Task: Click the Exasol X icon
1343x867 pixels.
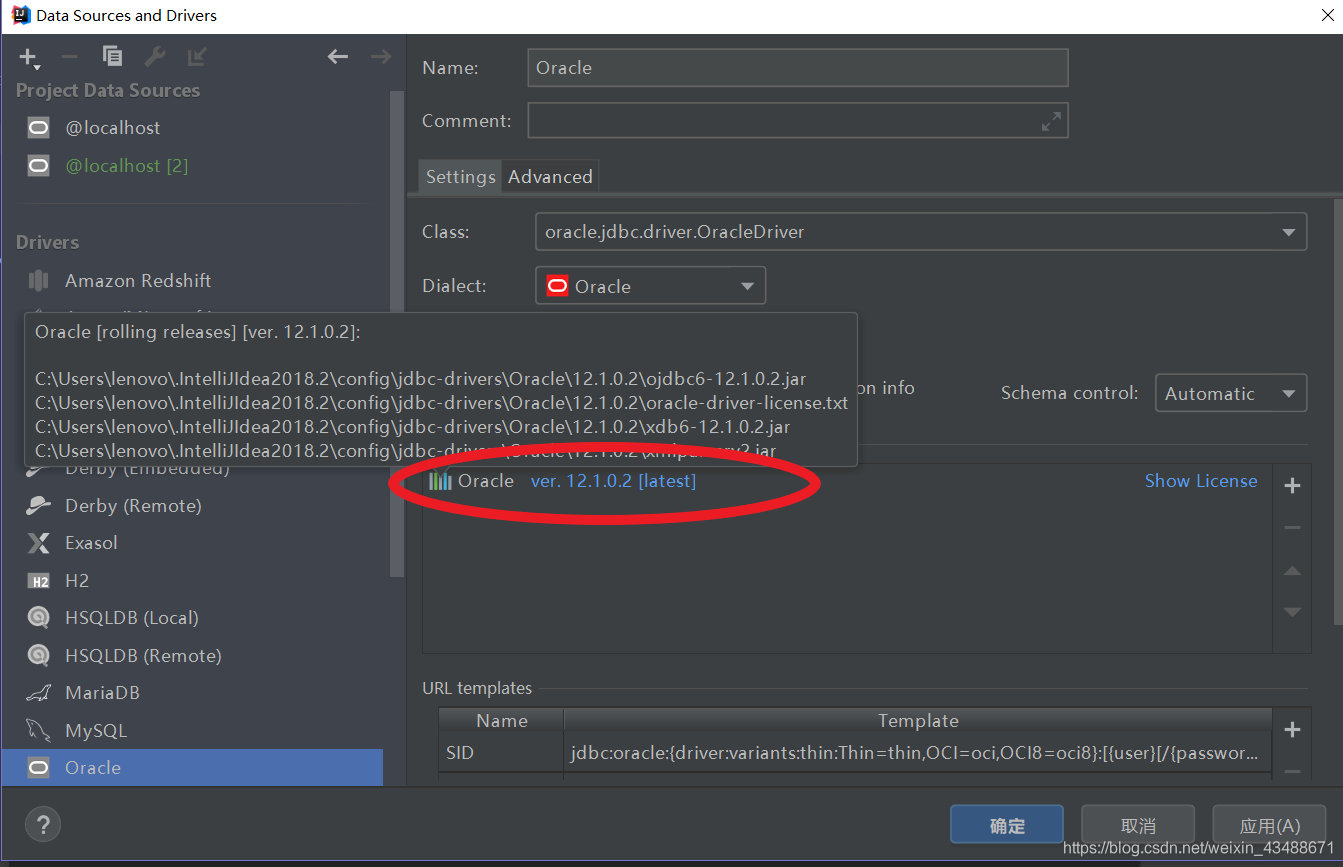Action: pyautogui.click(x=38, y=543)
